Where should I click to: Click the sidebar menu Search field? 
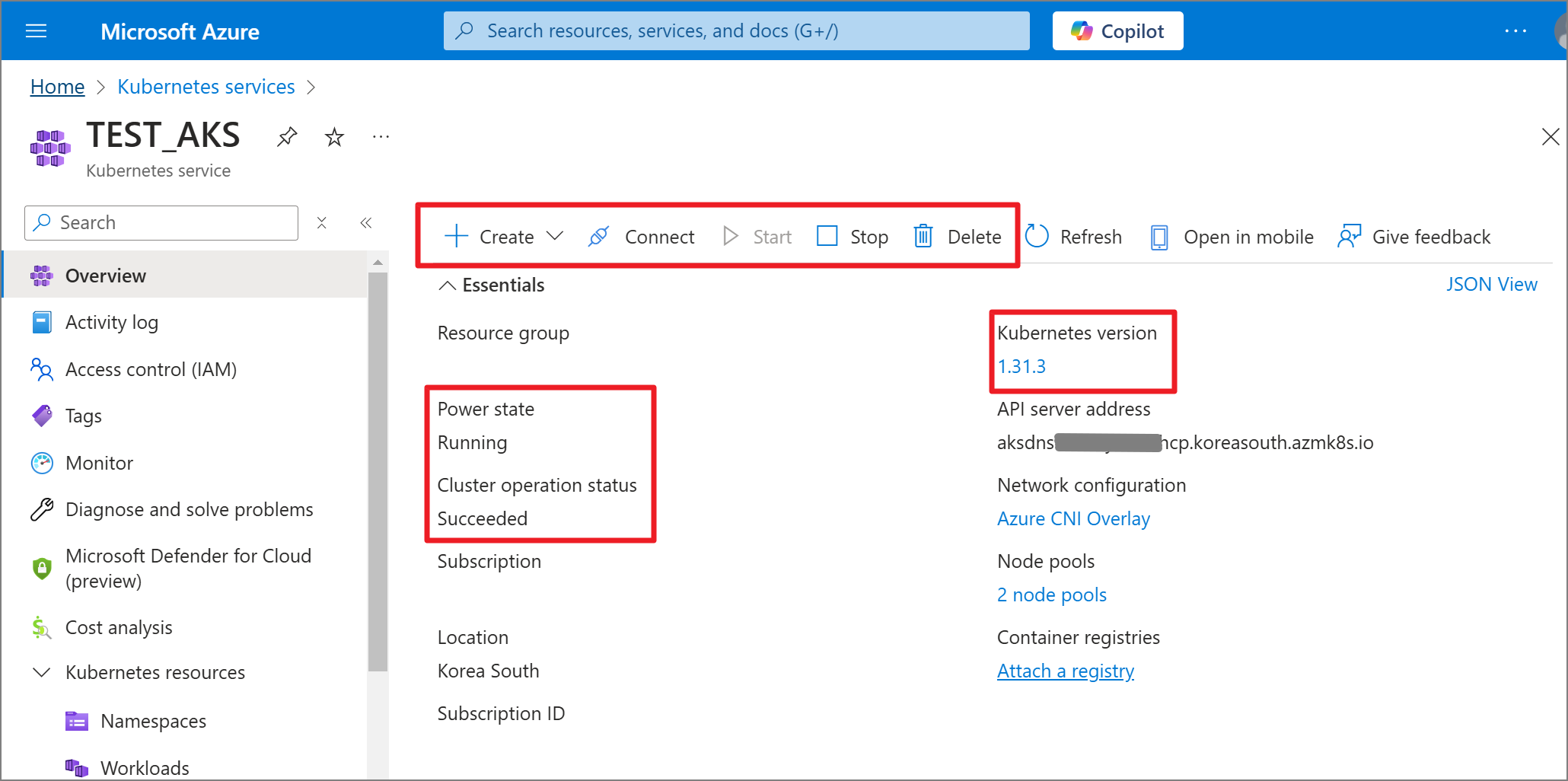tap(161, 223)
